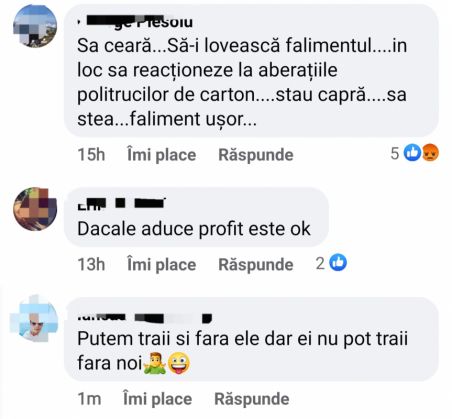Click the blue like reaction on first comment
The width and height of the screenshot is (452, 419).
413,153
